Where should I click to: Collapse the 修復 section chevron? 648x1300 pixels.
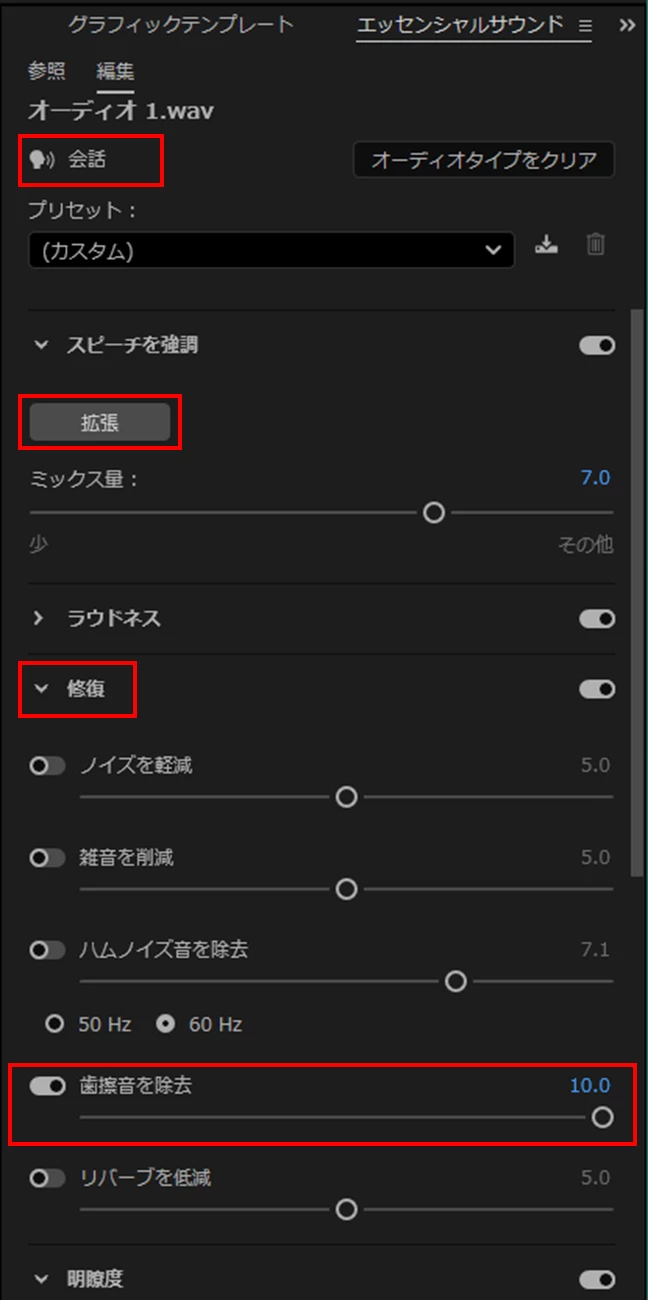(41, 689)
